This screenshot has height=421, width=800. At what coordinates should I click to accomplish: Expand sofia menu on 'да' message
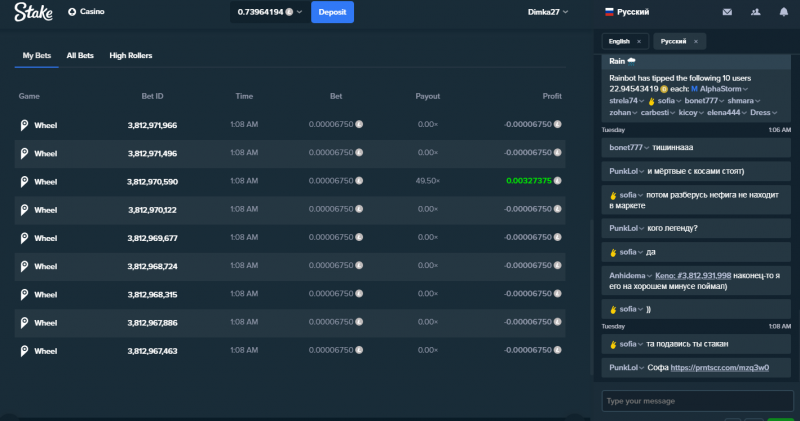click(640, 253)
